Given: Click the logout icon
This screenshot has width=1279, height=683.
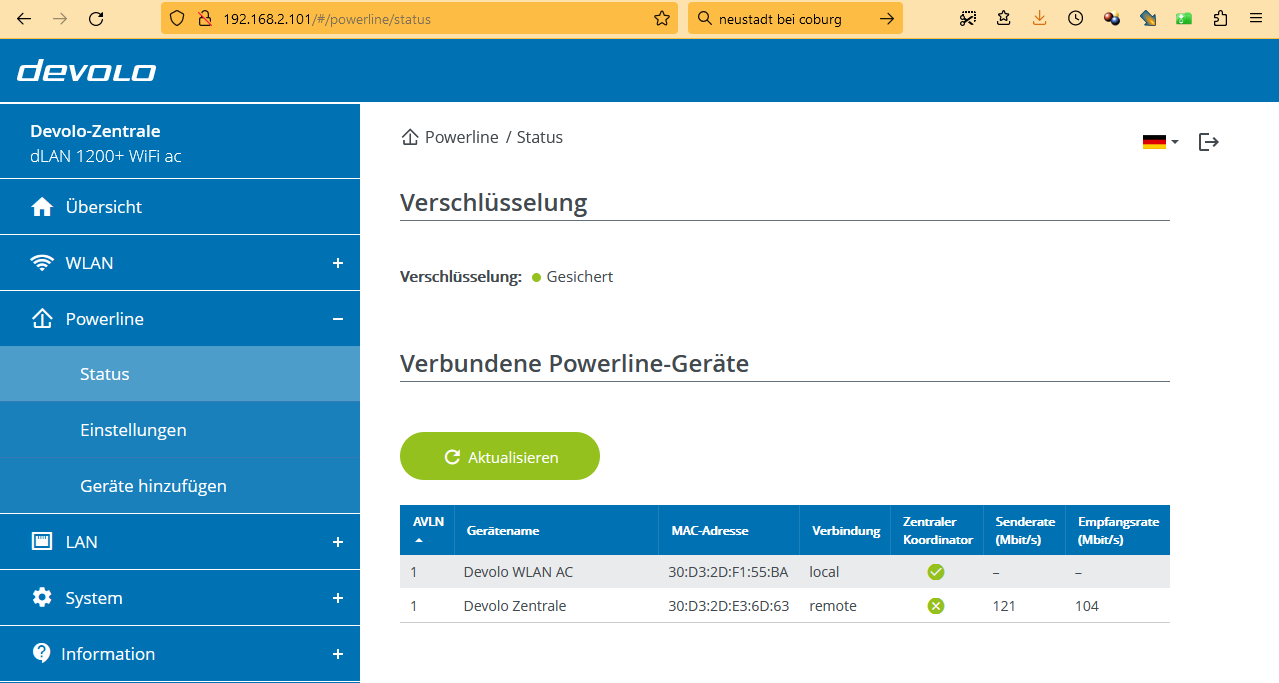Looking at the screenshot, I should 1209,142.
